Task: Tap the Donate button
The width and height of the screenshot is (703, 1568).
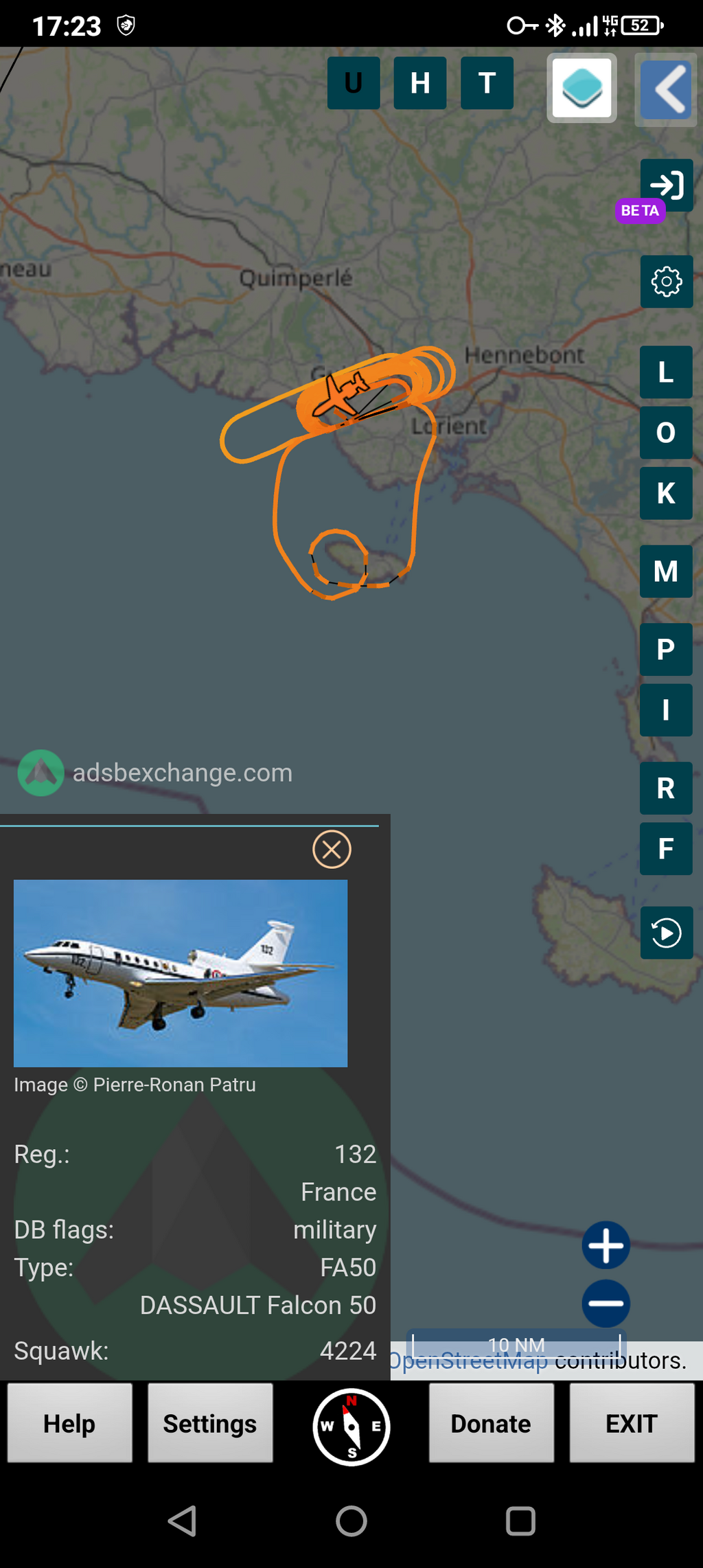Action: tap(492, 1423)
